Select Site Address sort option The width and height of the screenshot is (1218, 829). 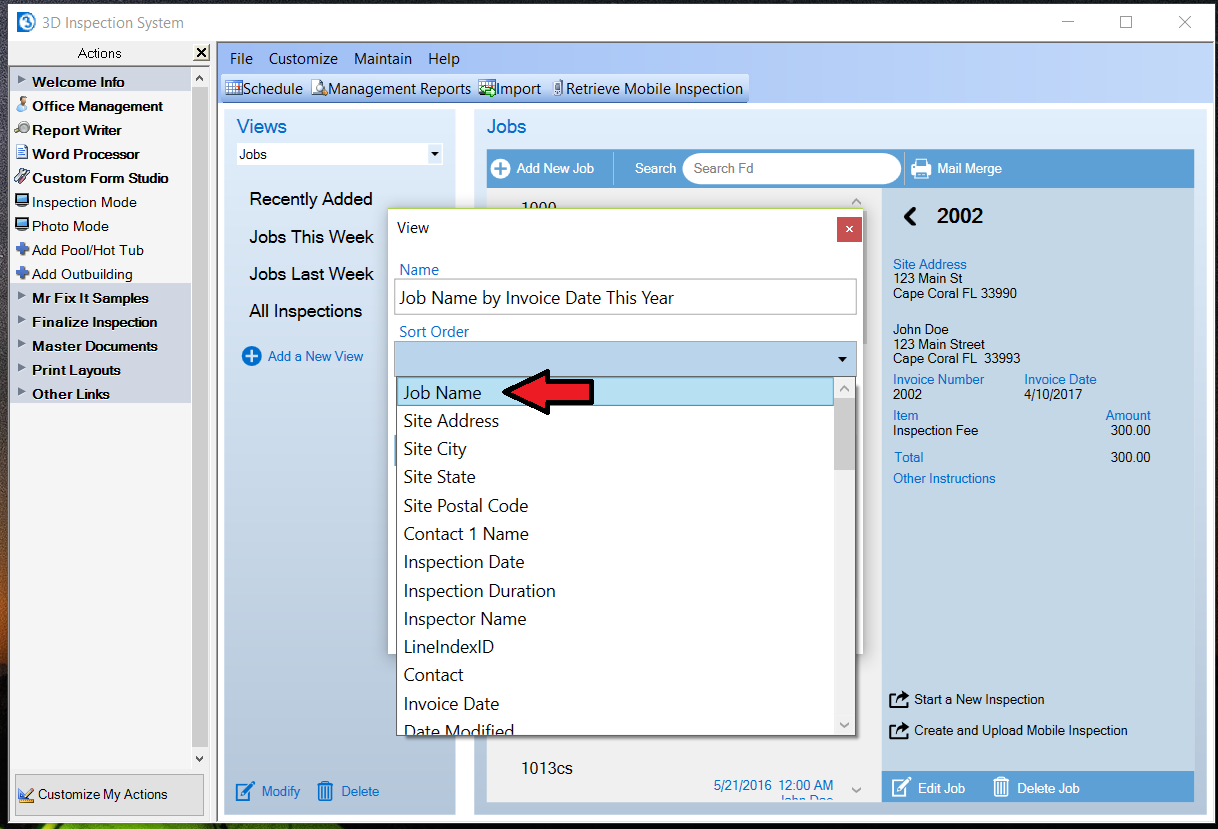615,421
